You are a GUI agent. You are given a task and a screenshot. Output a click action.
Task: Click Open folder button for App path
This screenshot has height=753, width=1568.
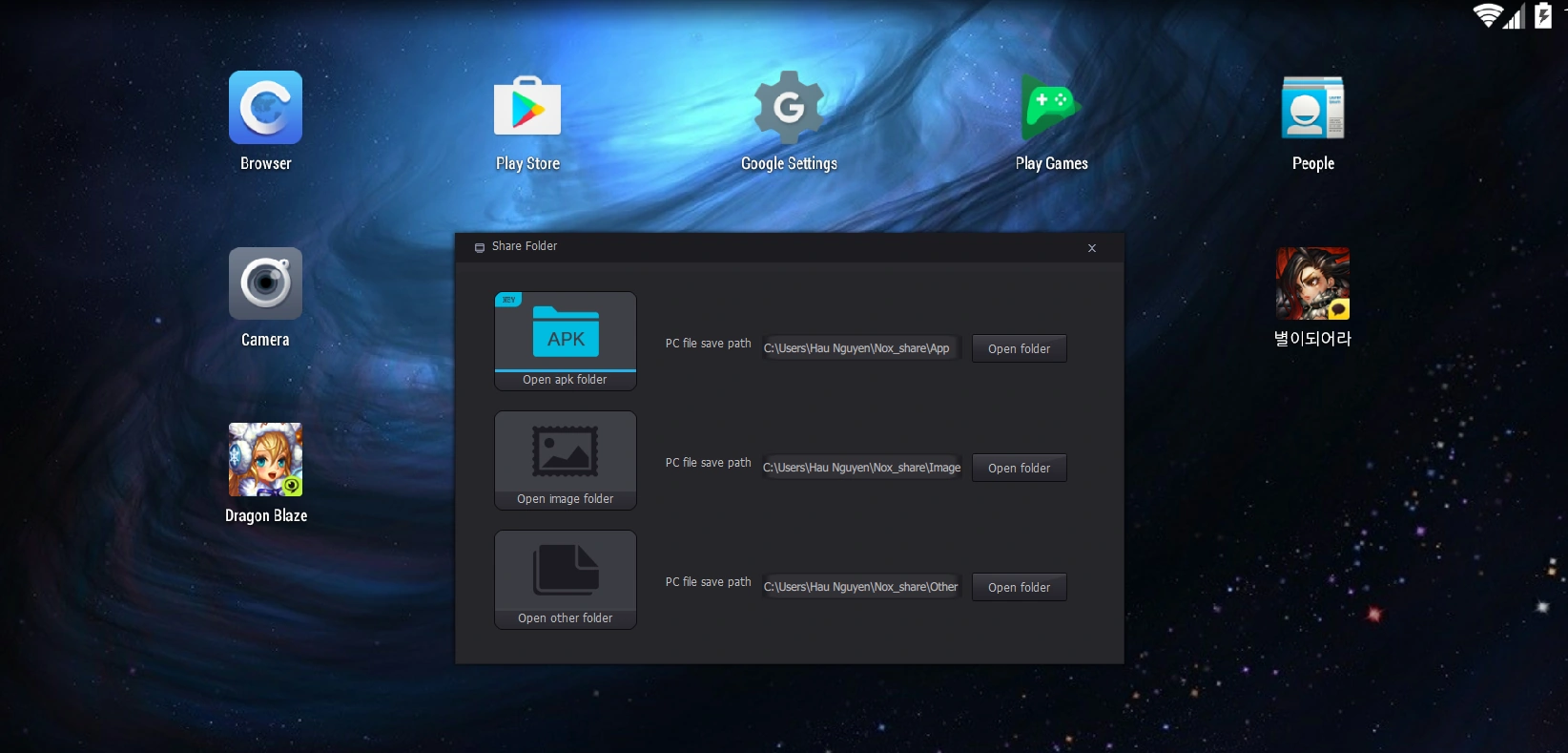(x=1020, y=348)
